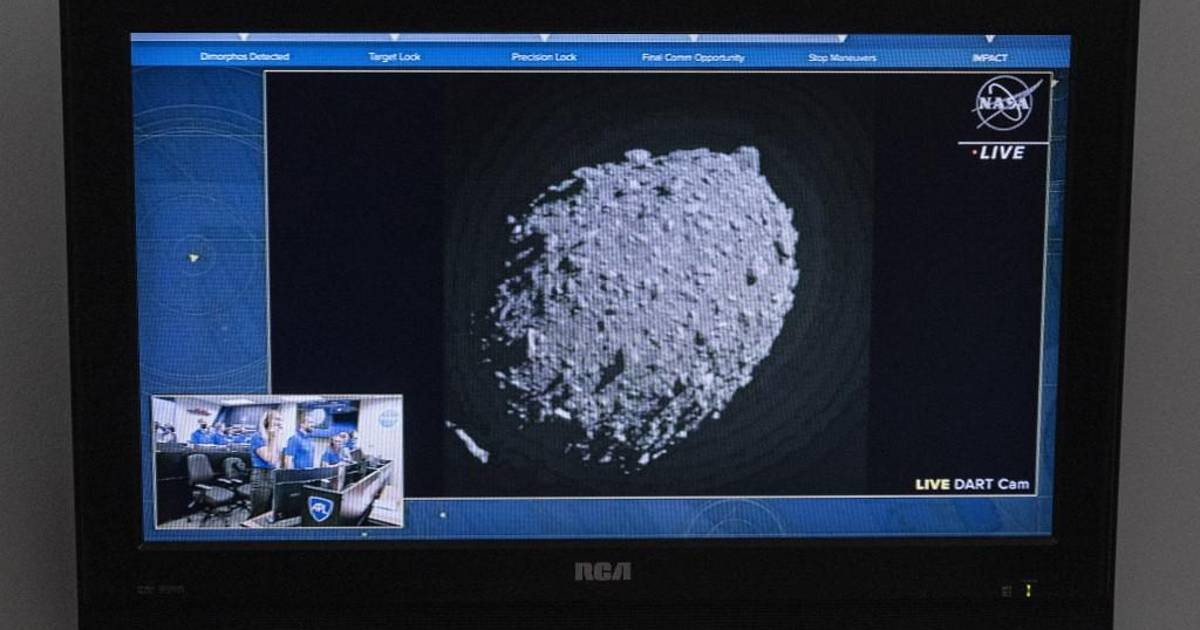Click the triangle marker above IMPACT
This screenshot has width=1200, height=630.
point(989,38)
